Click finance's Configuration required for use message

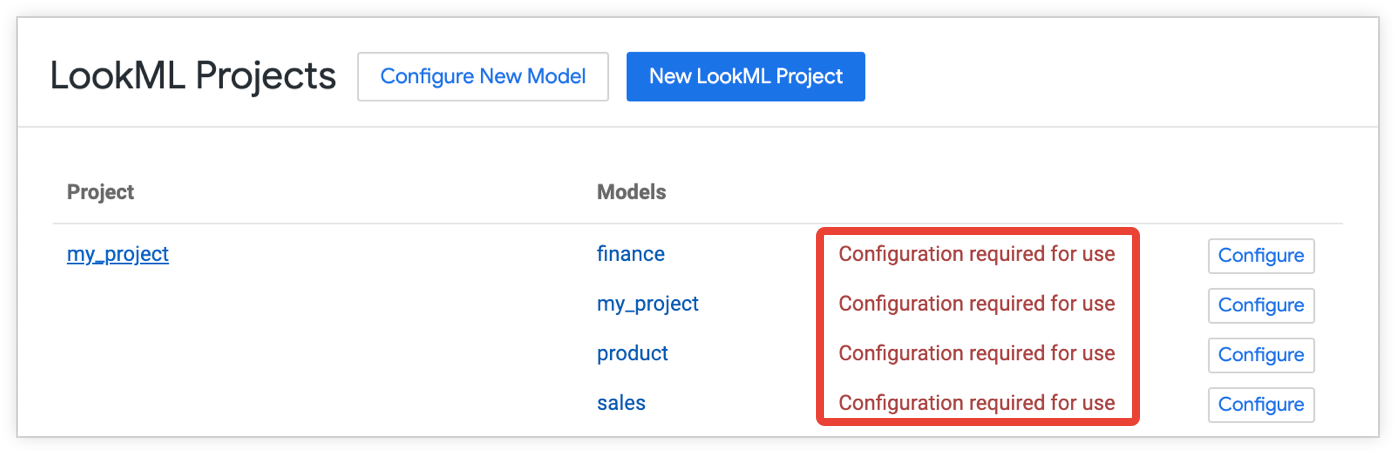point(976,254)
